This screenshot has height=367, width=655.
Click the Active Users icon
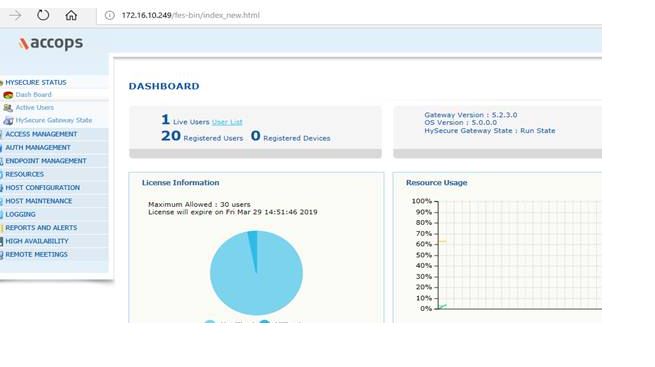click(x=8, y=108)
